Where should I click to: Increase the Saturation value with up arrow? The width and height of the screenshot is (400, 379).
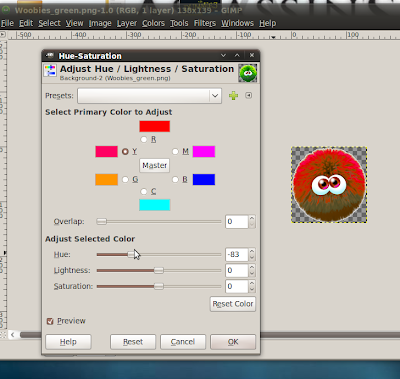click(252, 283)
